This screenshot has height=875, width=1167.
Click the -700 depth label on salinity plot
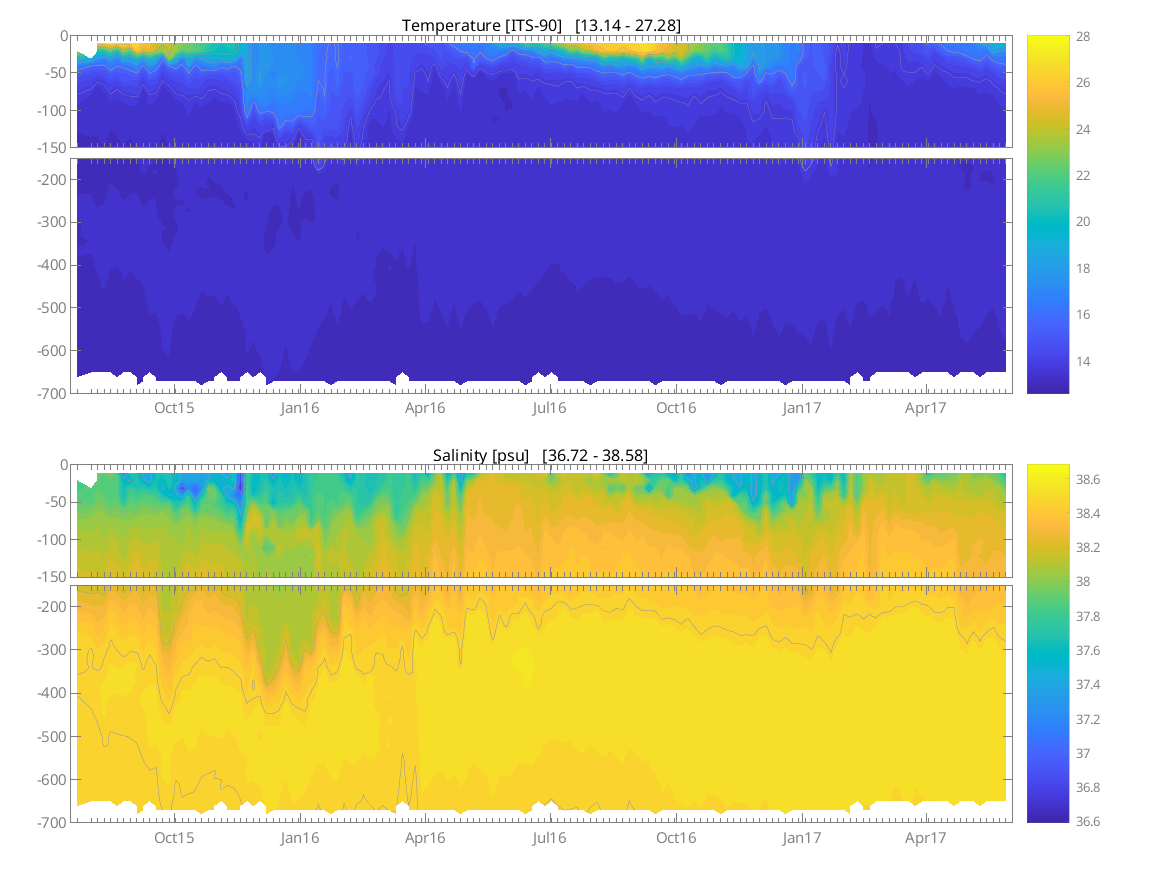click(x=51, y=822)
